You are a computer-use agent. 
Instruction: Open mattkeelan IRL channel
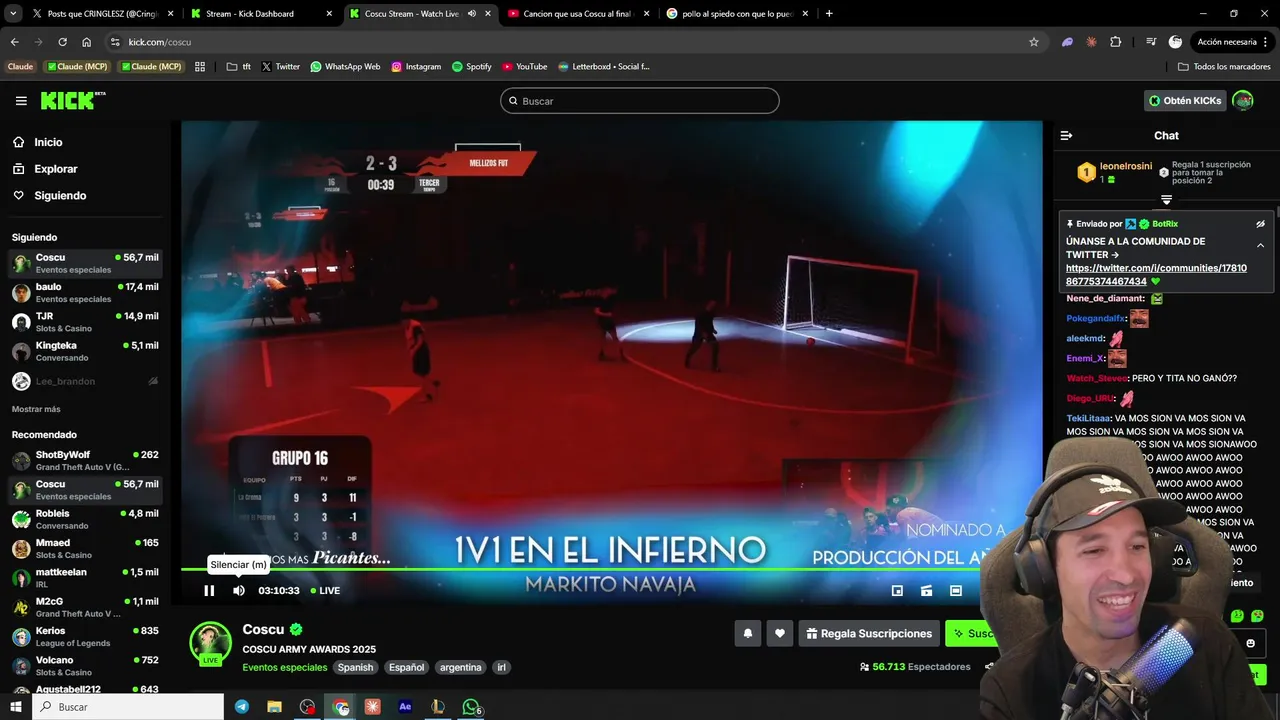pyautogui.click(x=85, y=578)
